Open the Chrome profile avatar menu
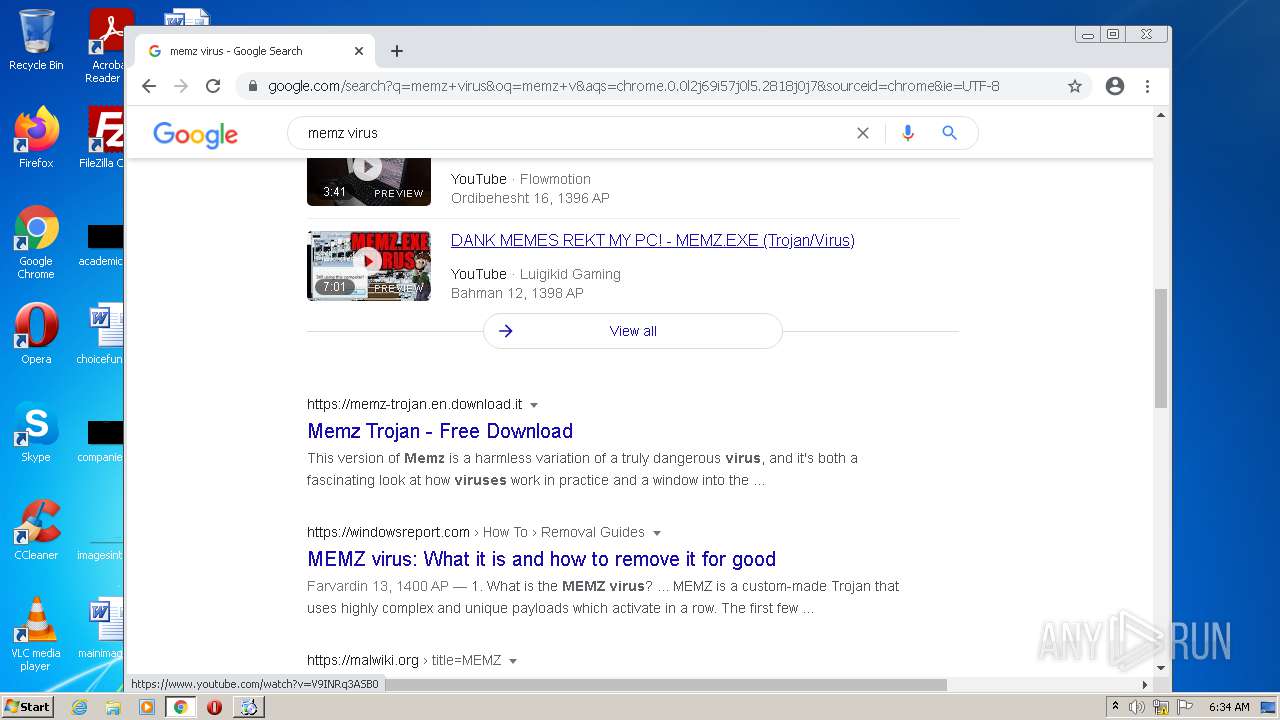Image resolution: width=1280 pixels, height=720 pixels. (x=1115, y=86)
